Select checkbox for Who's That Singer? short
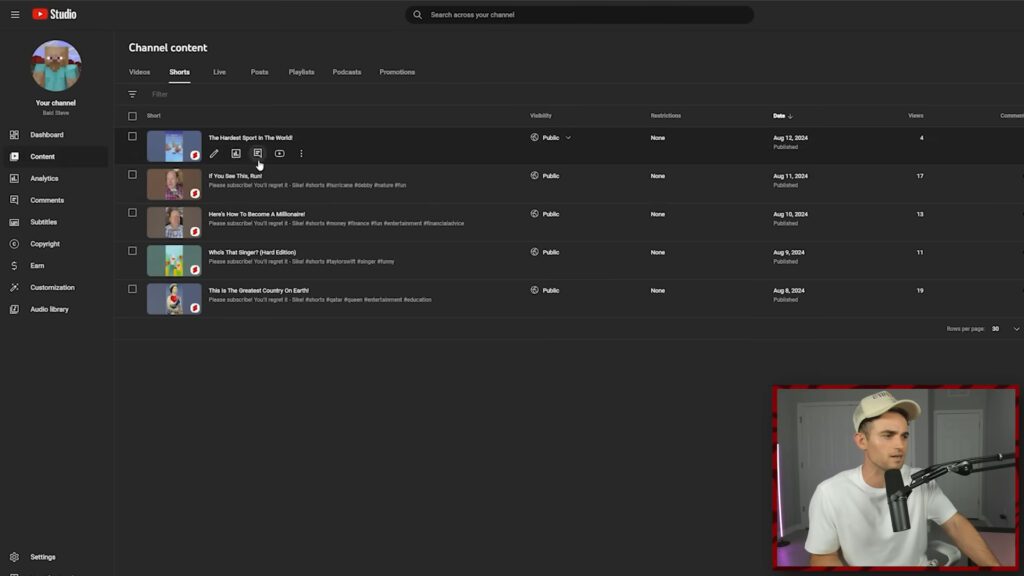This screenshot has width=1024, height=576. [x=132, y=251]
